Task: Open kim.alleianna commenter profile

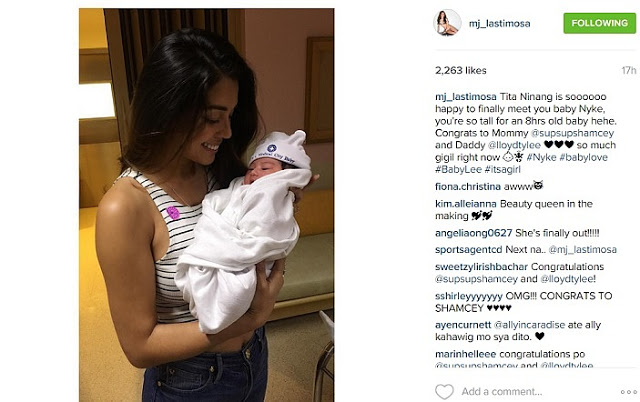Action: click(x=466, y=204)
